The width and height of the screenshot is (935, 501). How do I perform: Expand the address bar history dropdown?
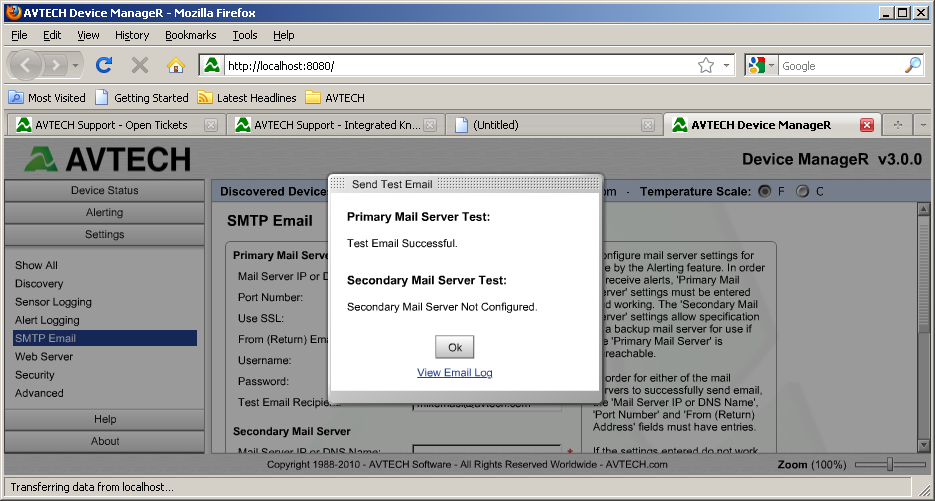pos(726,65)
